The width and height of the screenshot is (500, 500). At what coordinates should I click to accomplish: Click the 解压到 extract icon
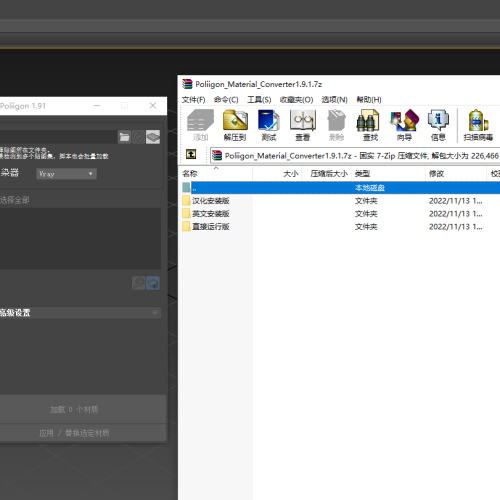pyautogui.click(x=235, y=125)
